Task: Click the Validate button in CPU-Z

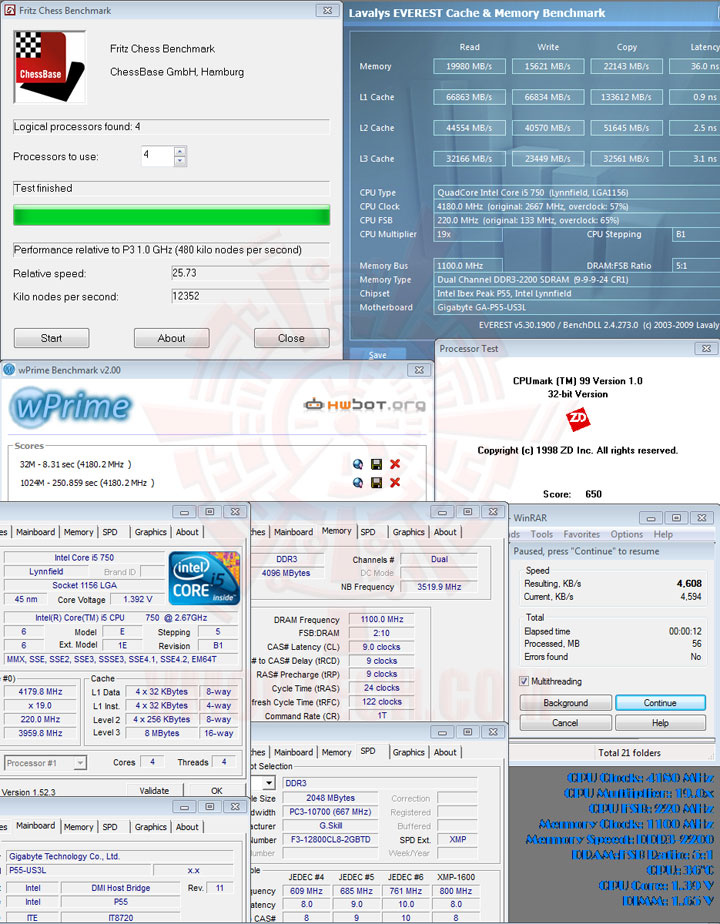Action: point(154,790)
